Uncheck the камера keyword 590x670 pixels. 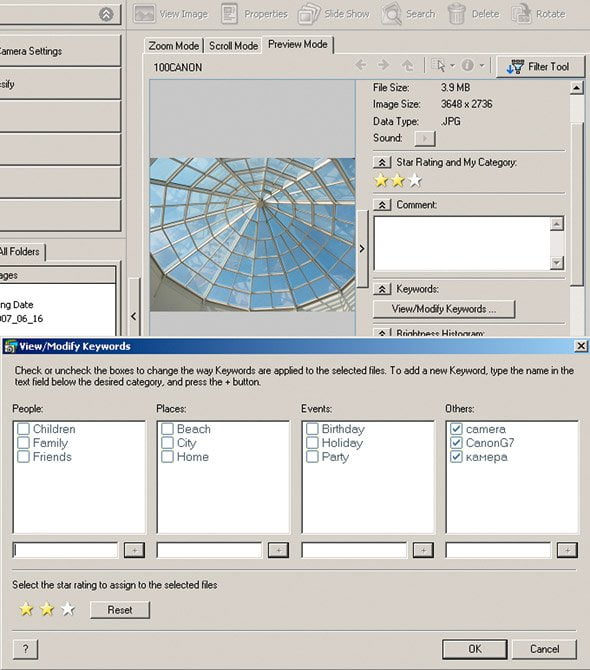456,457
